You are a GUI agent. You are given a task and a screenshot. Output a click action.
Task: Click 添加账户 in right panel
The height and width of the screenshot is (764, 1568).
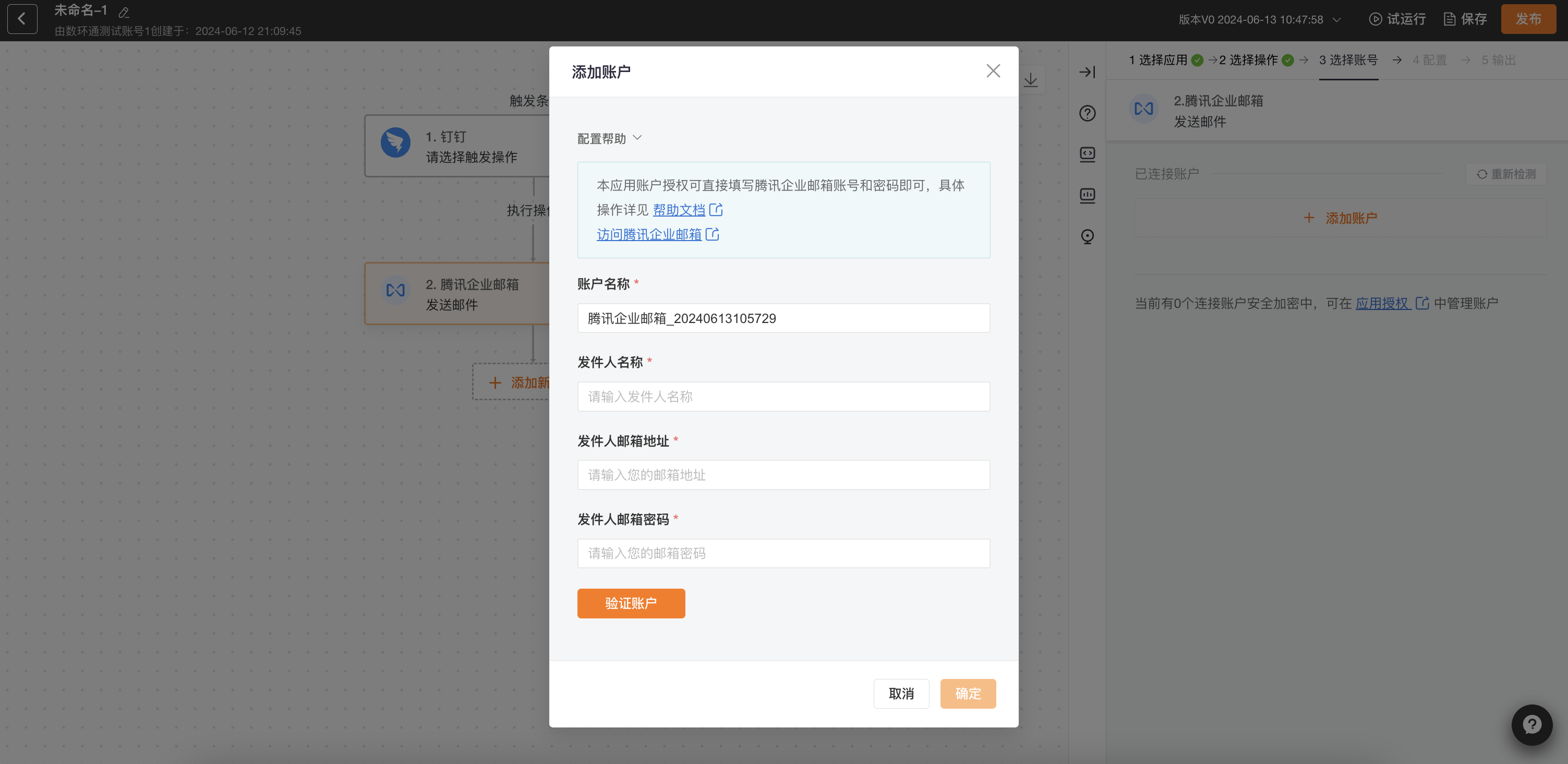(x=1341, y=218)
